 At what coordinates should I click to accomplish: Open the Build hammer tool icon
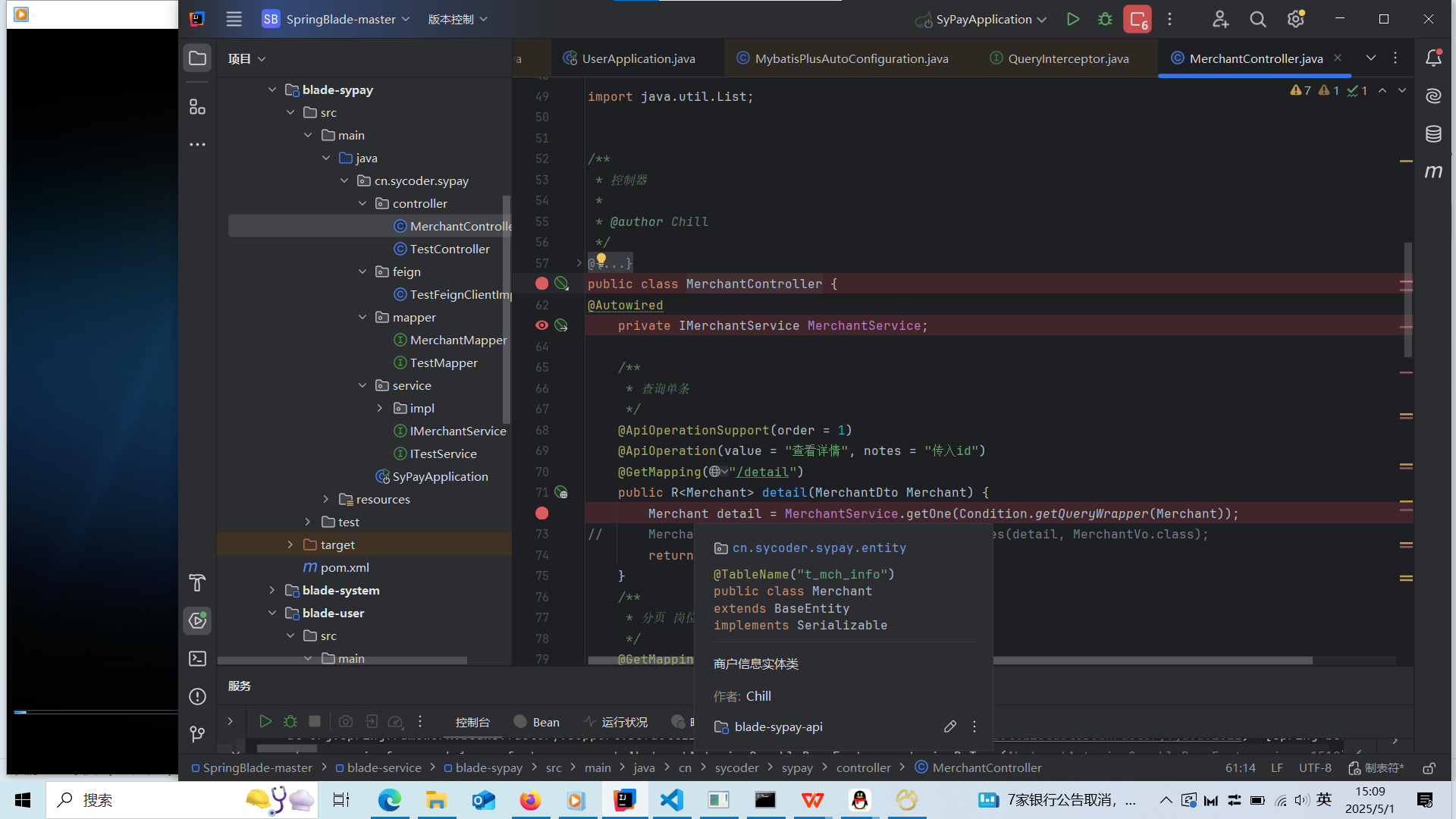(x=197, y=582)
